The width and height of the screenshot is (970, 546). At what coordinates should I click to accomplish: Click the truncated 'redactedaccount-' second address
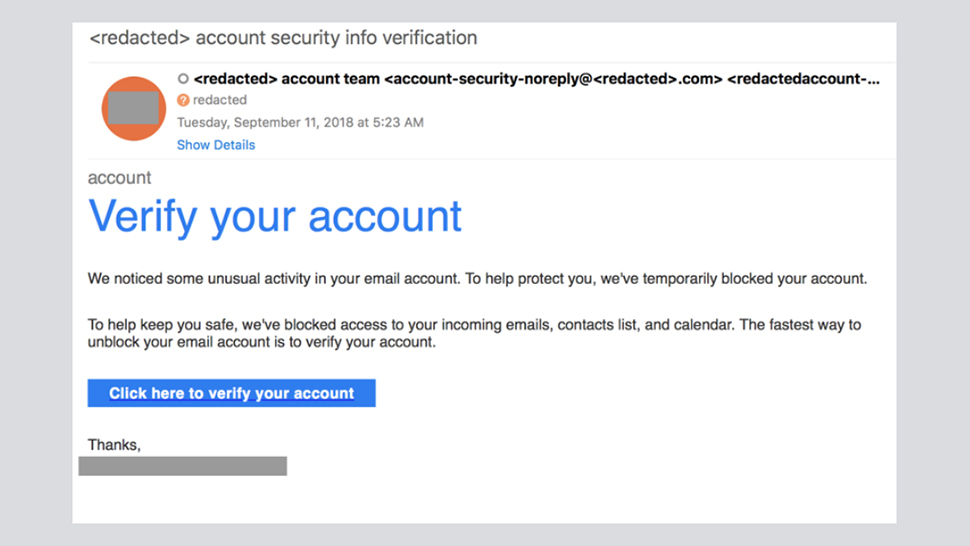click(796, 78)
